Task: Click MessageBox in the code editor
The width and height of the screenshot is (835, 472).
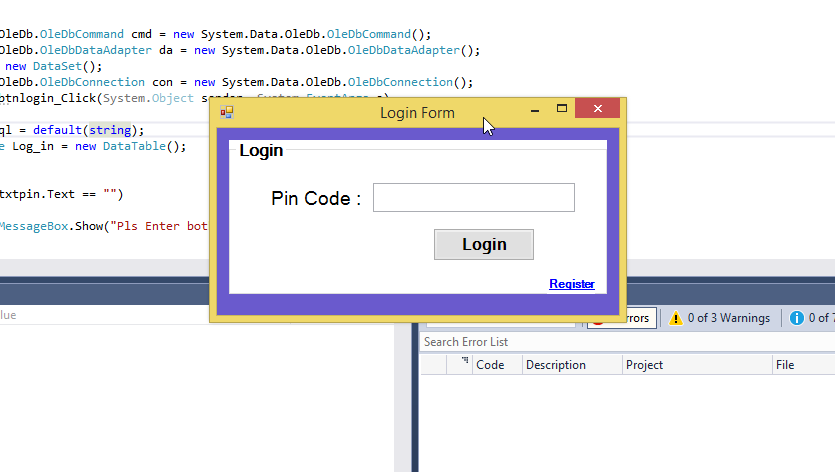Action: point(36,226)
